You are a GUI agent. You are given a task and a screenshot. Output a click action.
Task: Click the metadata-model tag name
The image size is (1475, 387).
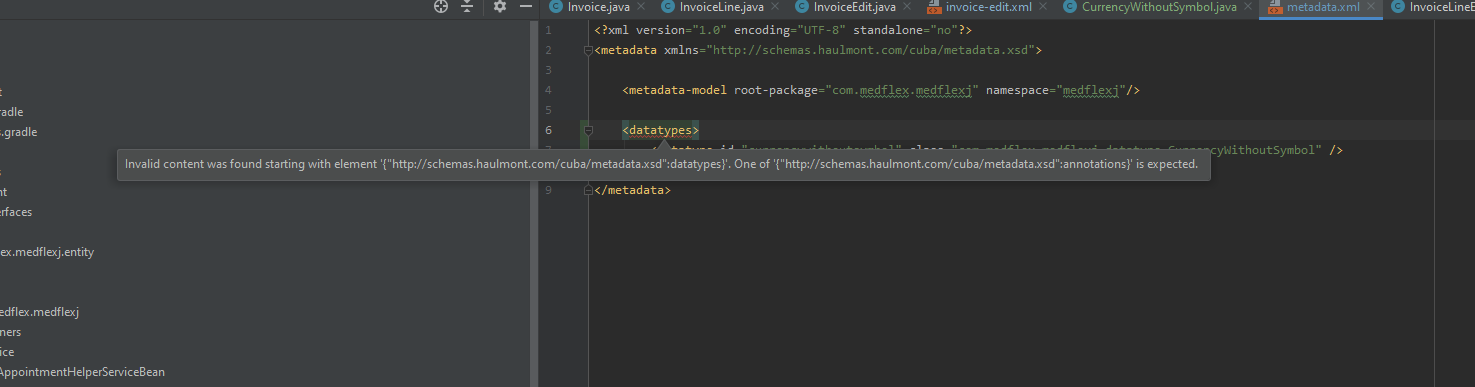pyautogui.click(x=678, y=90)
